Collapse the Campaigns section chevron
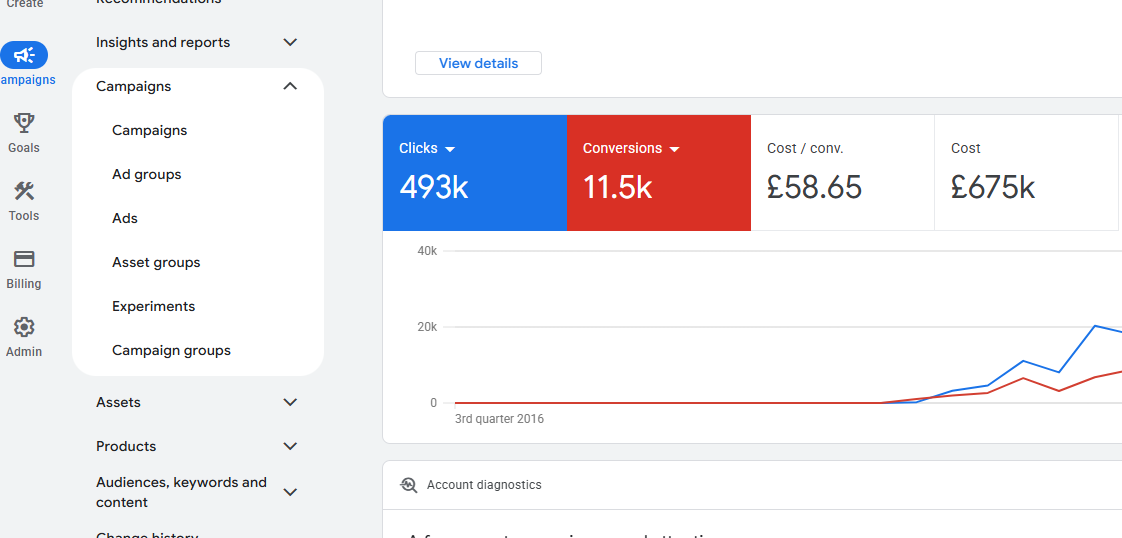This screenshot has width=1122, height=538. (x=290, y=86)
